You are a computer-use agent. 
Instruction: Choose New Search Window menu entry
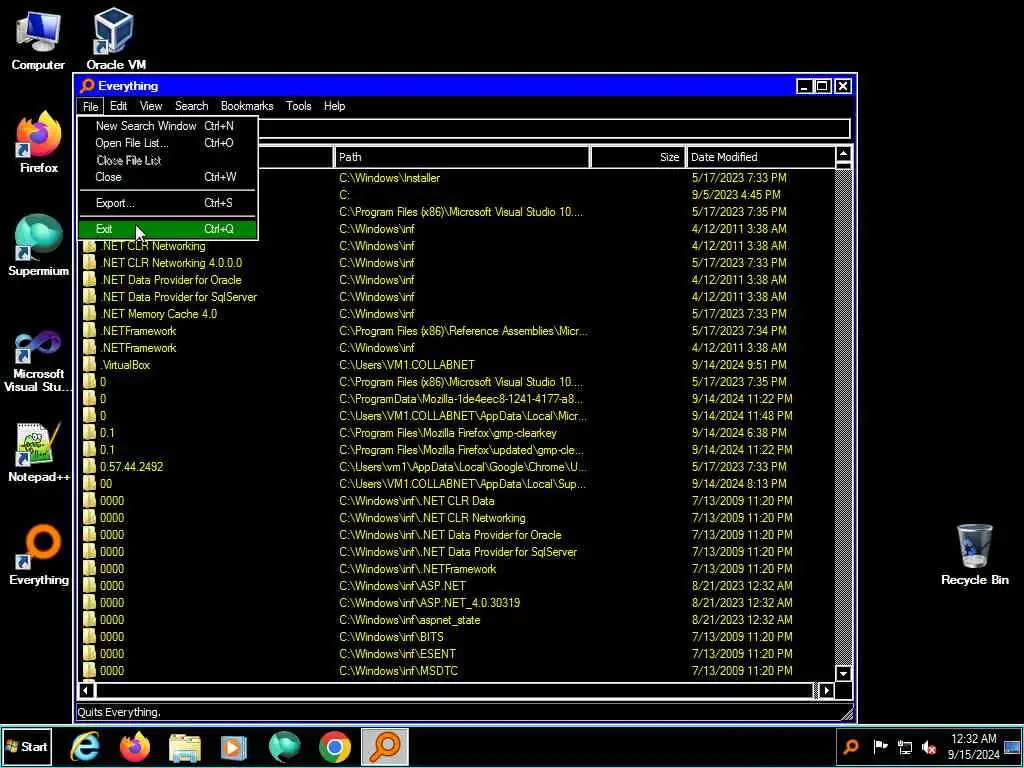[168, 125]
